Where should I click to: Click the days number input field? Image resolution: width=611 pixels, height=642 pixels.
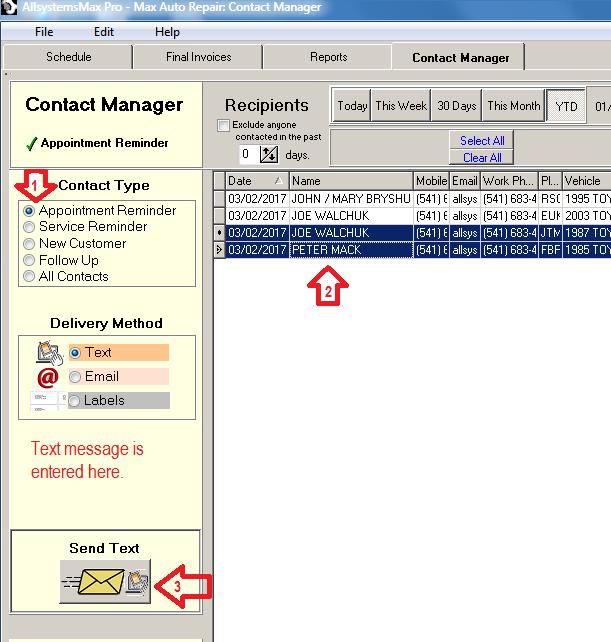[248, 154]
